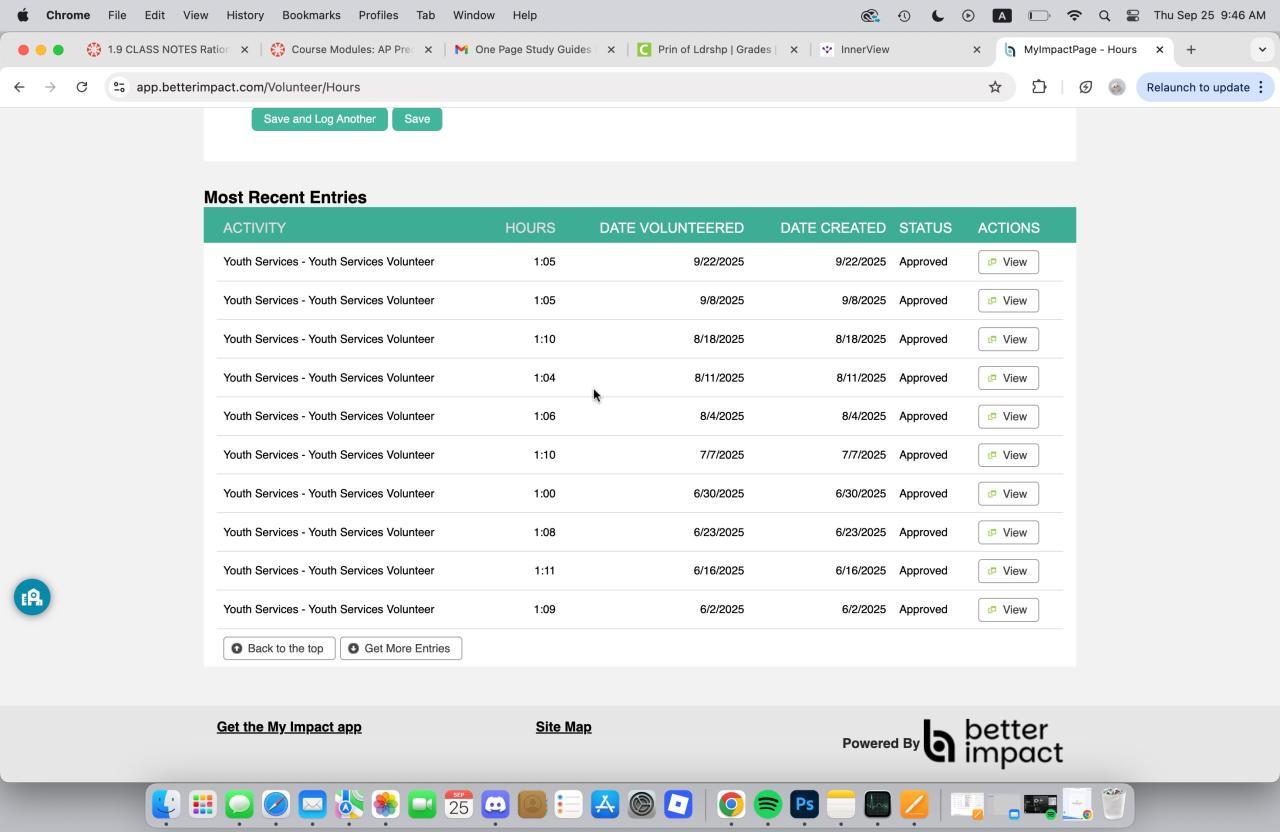View site information icon in address bar
The height and width of the screenshot is (832, 1280).
(119, 87)
